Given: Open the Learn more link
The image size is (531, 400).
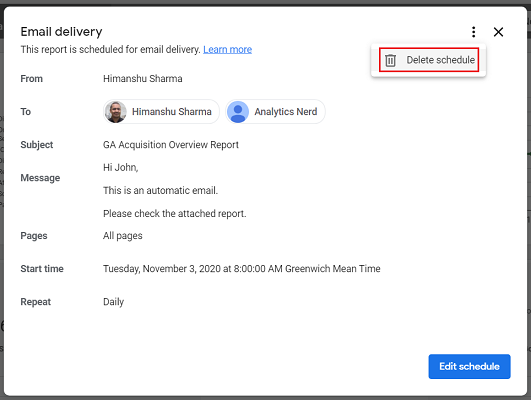Looking at the screenshot, I should coord(227,49).
